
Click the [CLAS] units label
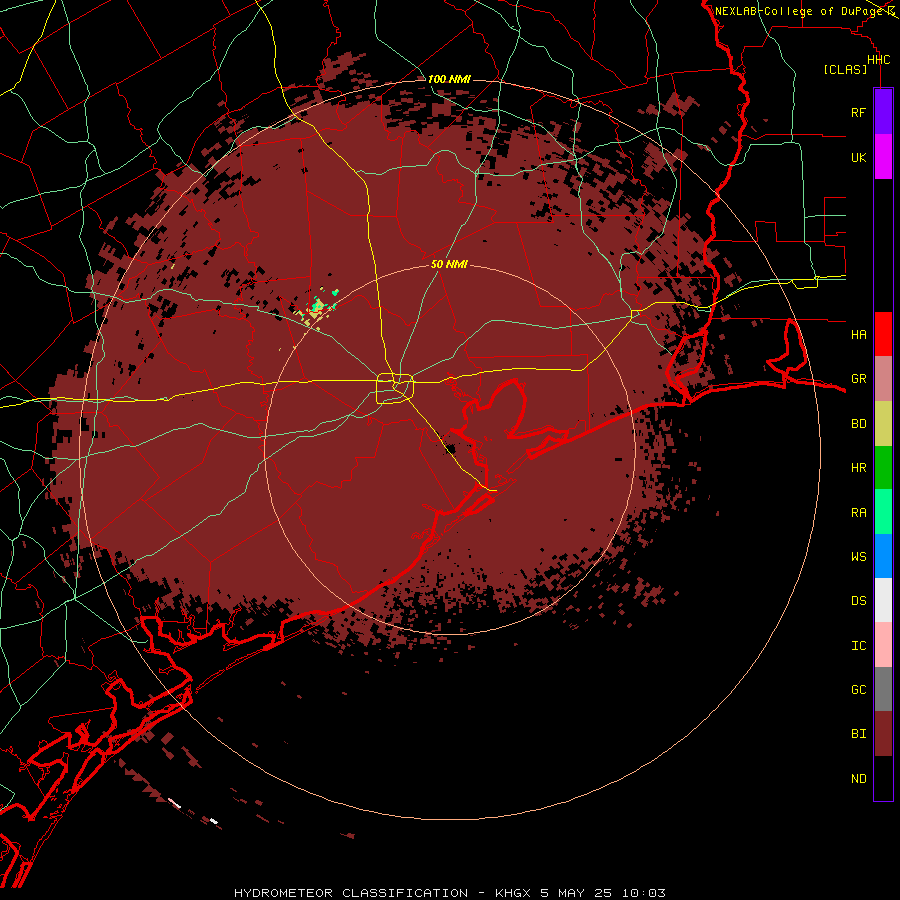(x=845, y=70)
